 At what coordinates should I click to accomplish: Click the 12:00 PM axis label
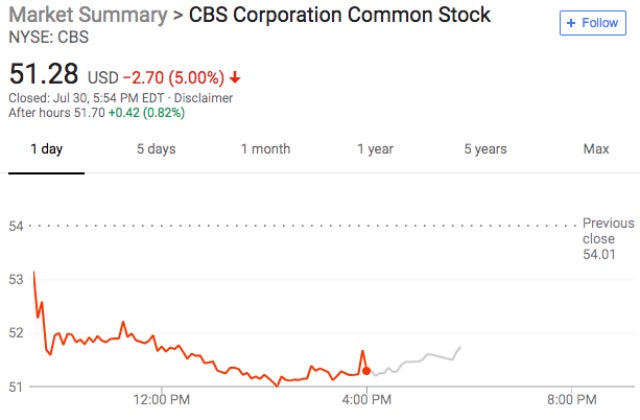pos(162,400)
